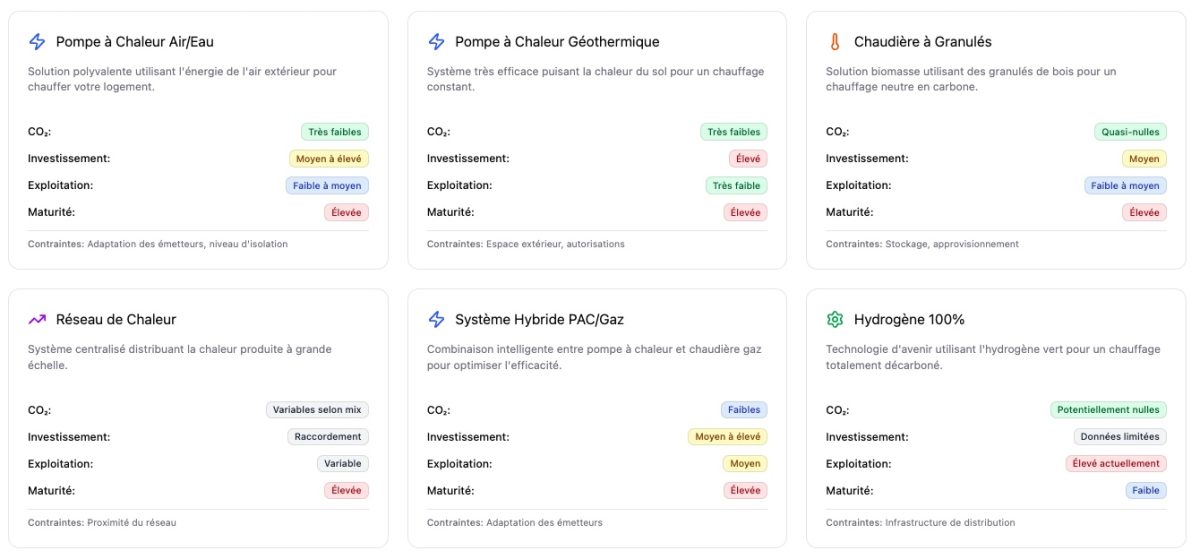Click the Quasi-nulles CO₂ badge
Screen dimensions: 1200x559
pyautogui.click(x=1129, y=131)
